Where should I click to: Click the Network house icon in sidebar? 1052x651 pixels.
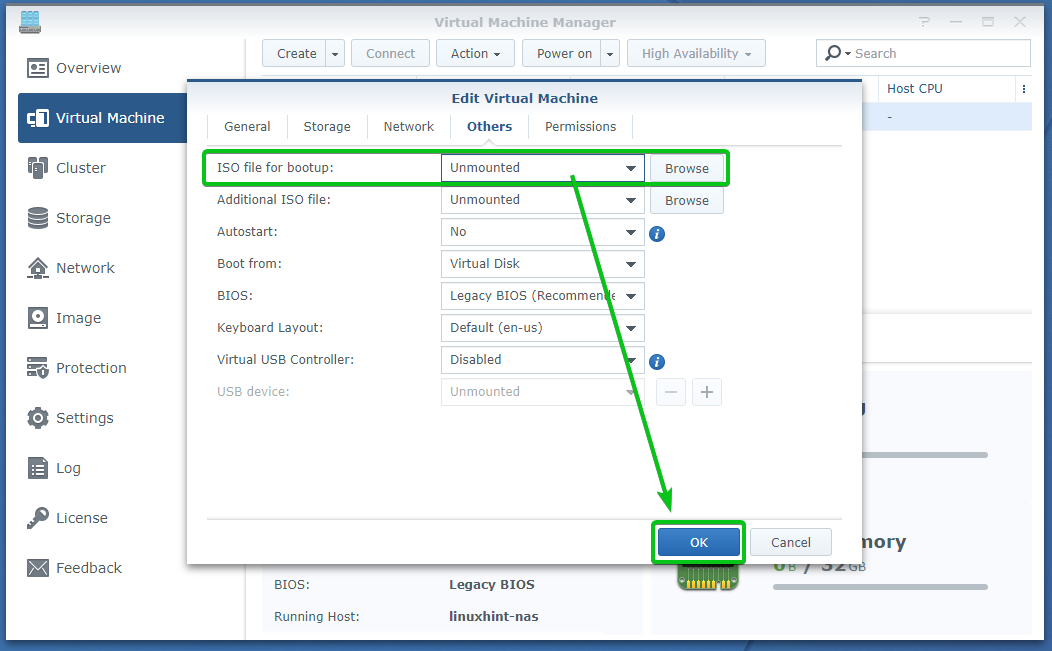coord(38,268)
